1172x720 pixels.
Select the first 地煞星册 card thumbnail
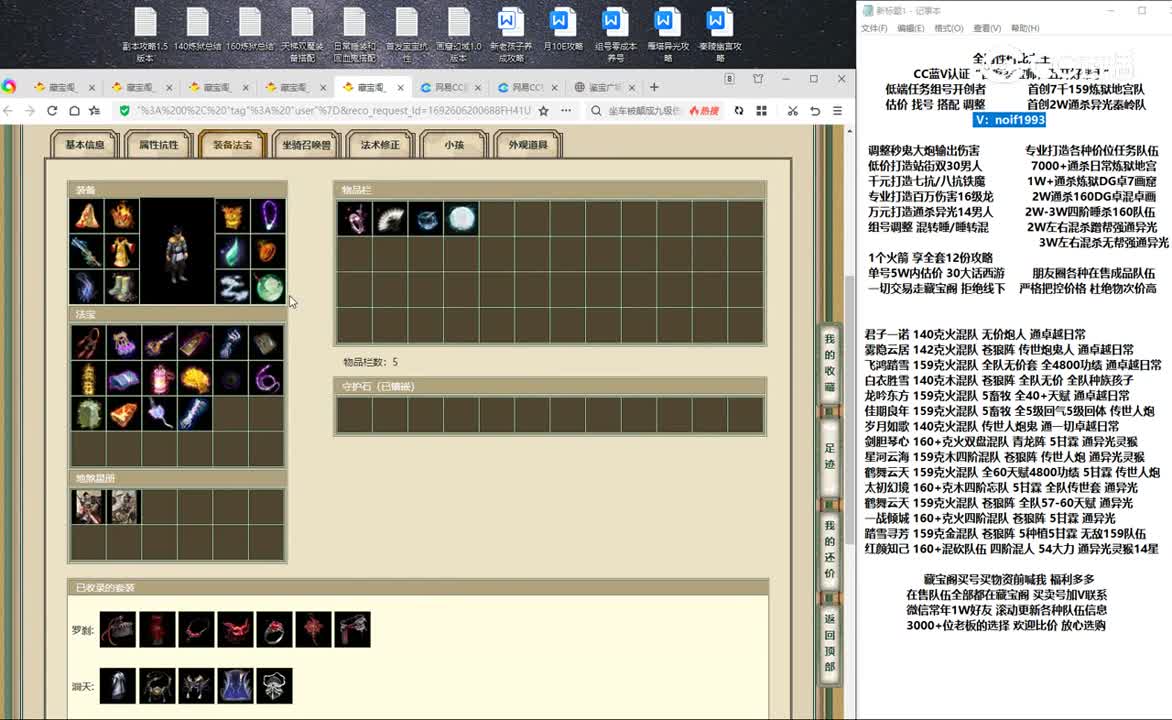coord(88,507)
